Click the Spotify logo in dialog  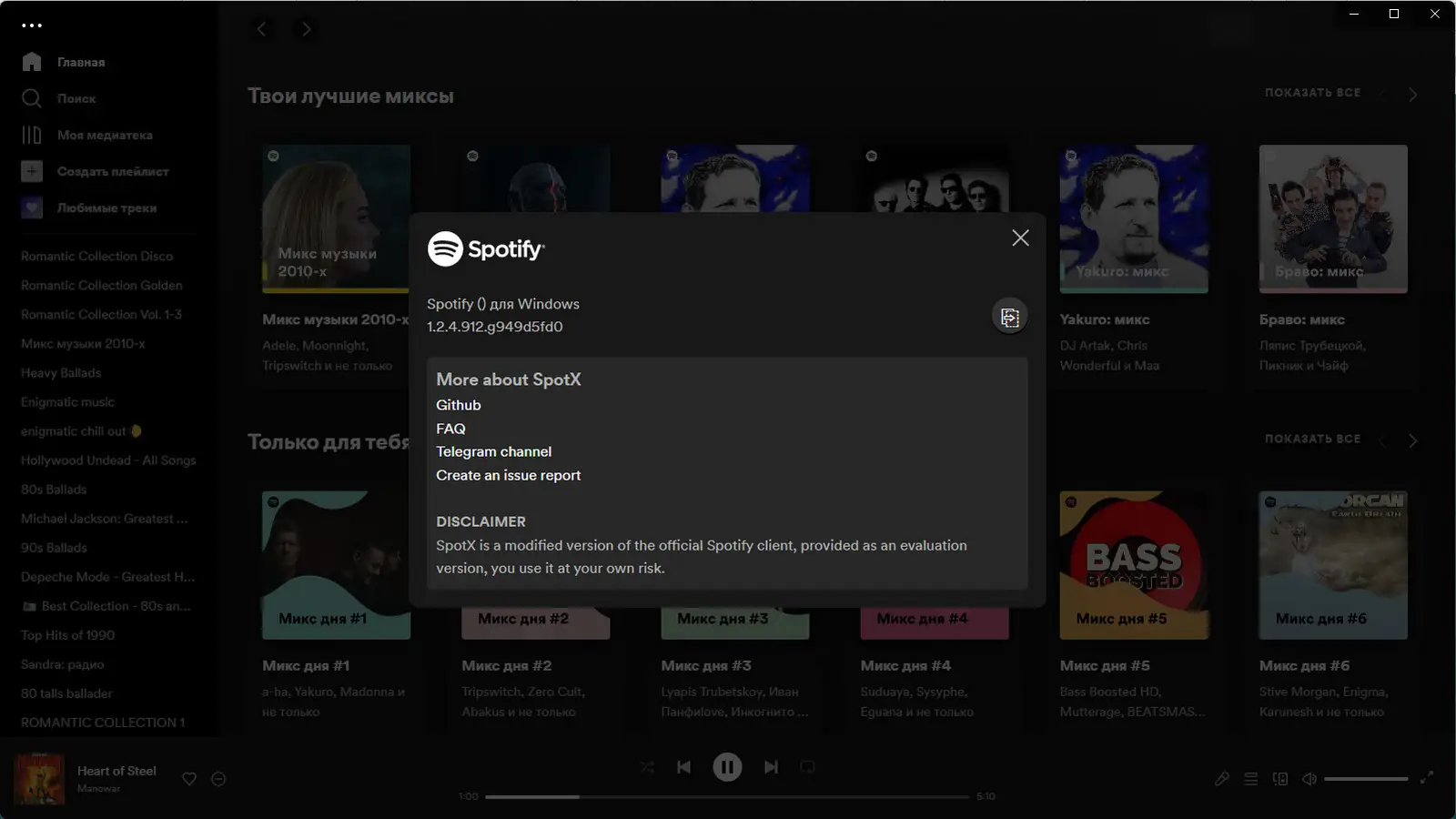tap(486, 248)
